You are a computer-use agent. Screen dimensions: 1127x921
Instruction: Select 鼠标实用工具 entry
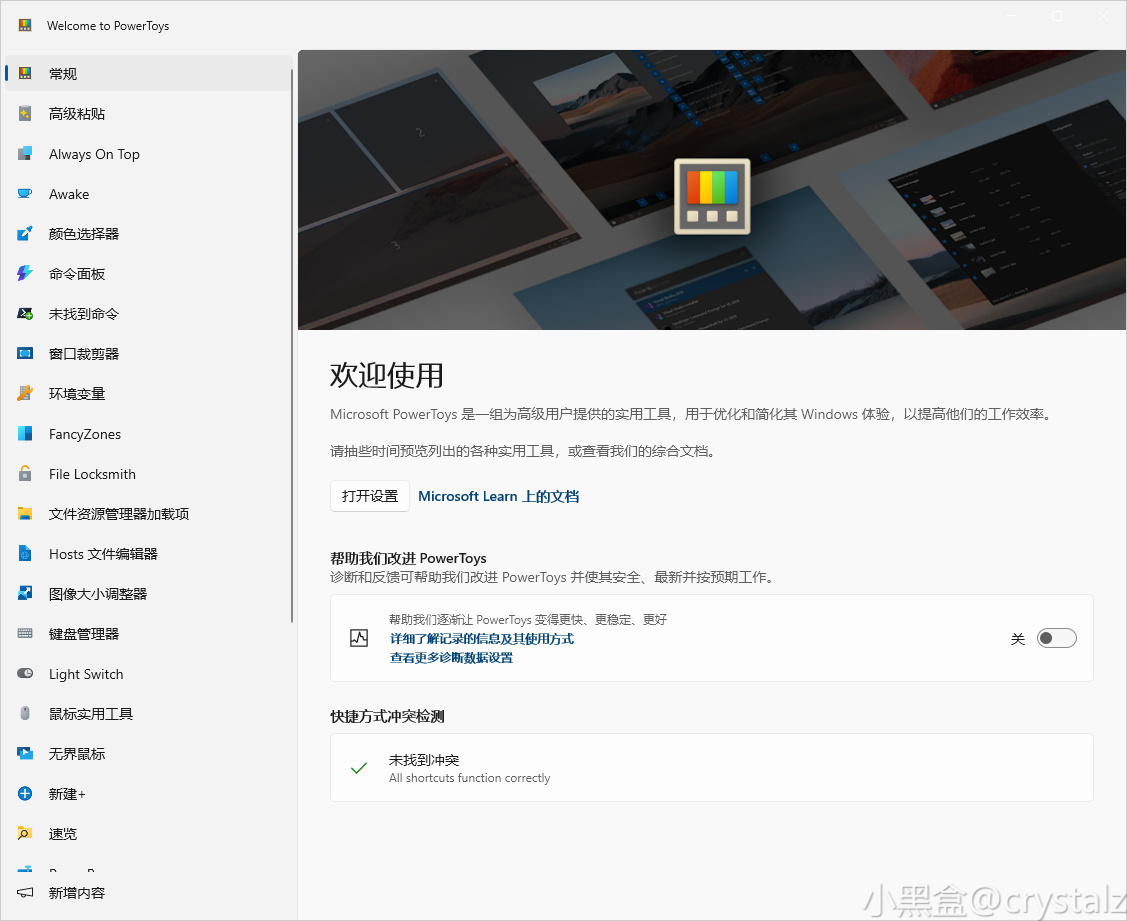click(x=148, y=714)
